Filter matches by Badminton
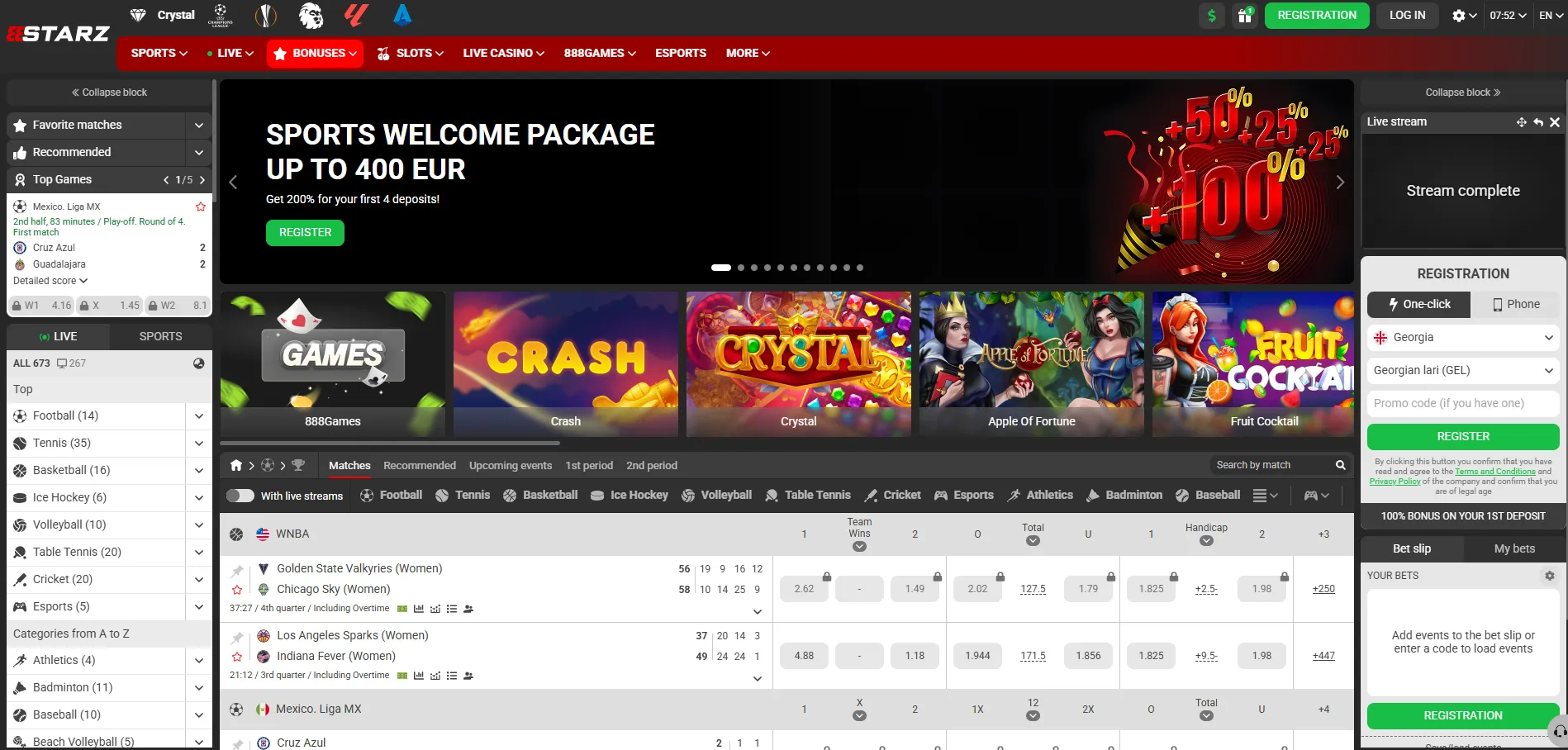The height and width of the screenshot is (750, 1568). [x=1124, y=495]
